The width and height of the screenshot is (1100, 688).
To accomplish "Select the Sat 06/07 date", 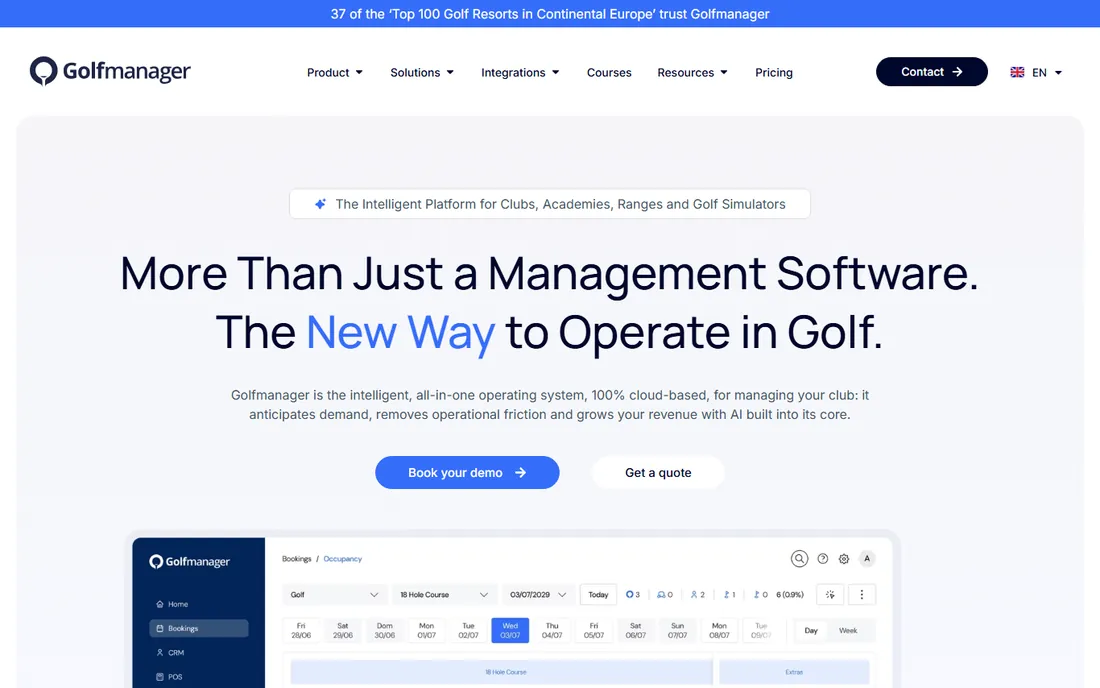I will [x=636, y=630].
